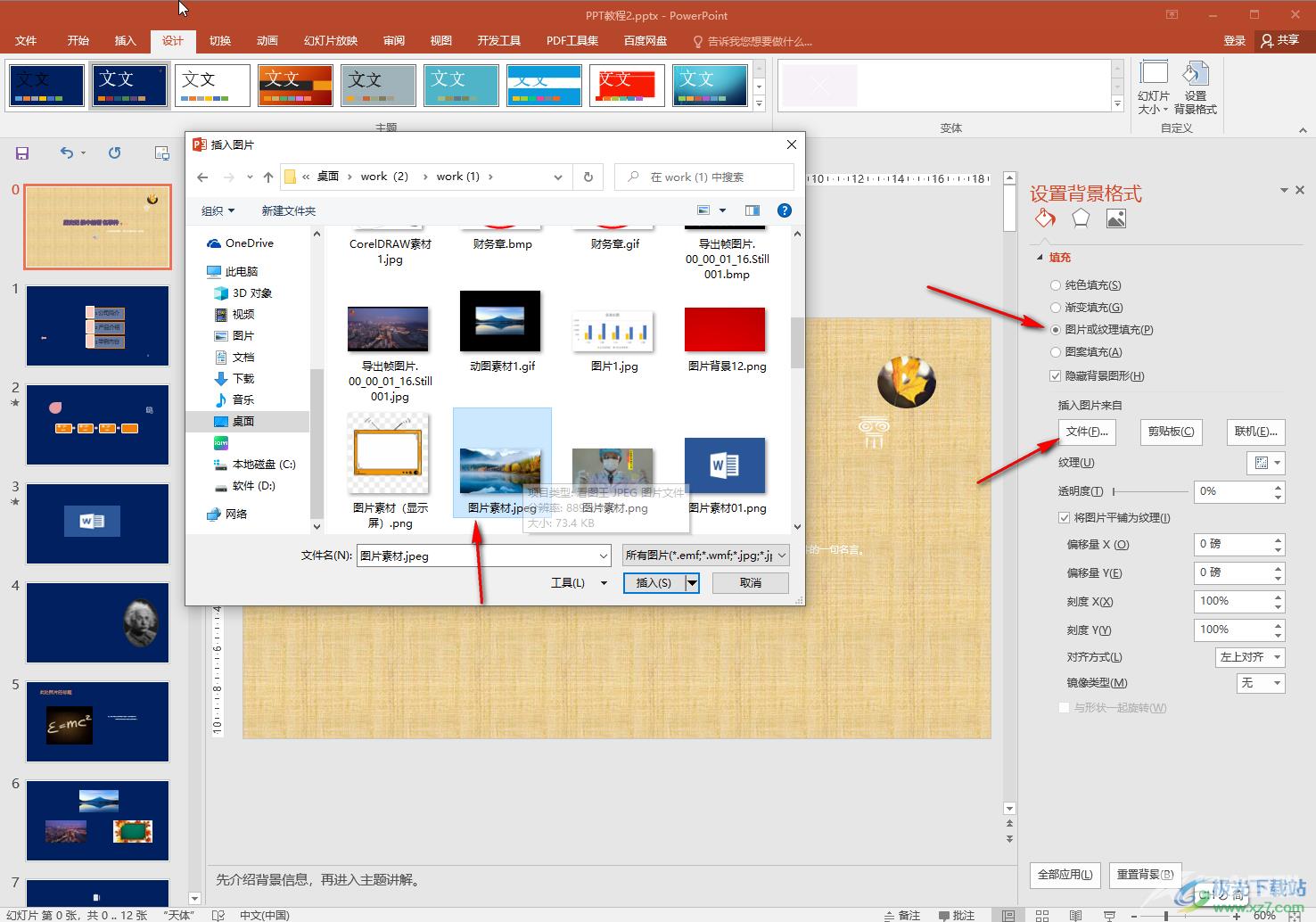The width and height of the screenshot is (1316, 922).
Task: Select 渐变填充 radio button
Action: pyautogui.click(x=1056, y=308)
